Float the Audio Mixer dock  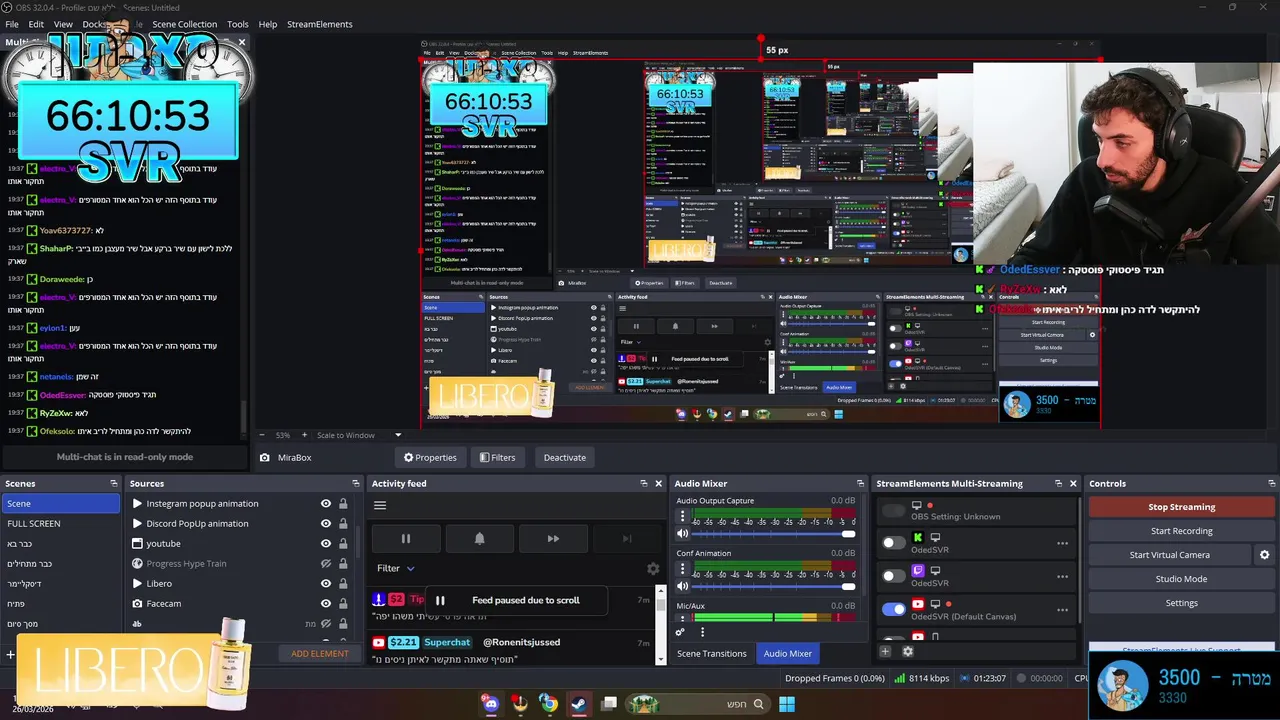pyautogui.click(x=860, y=483)
